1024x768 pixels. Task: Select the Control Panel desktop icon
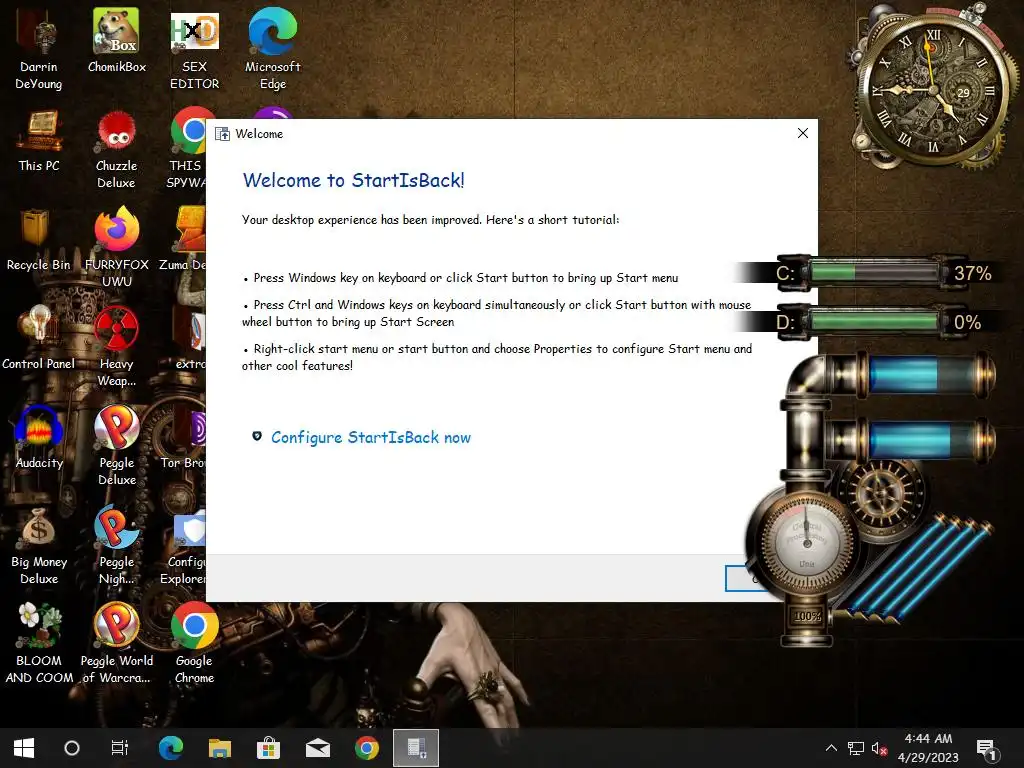39,338
